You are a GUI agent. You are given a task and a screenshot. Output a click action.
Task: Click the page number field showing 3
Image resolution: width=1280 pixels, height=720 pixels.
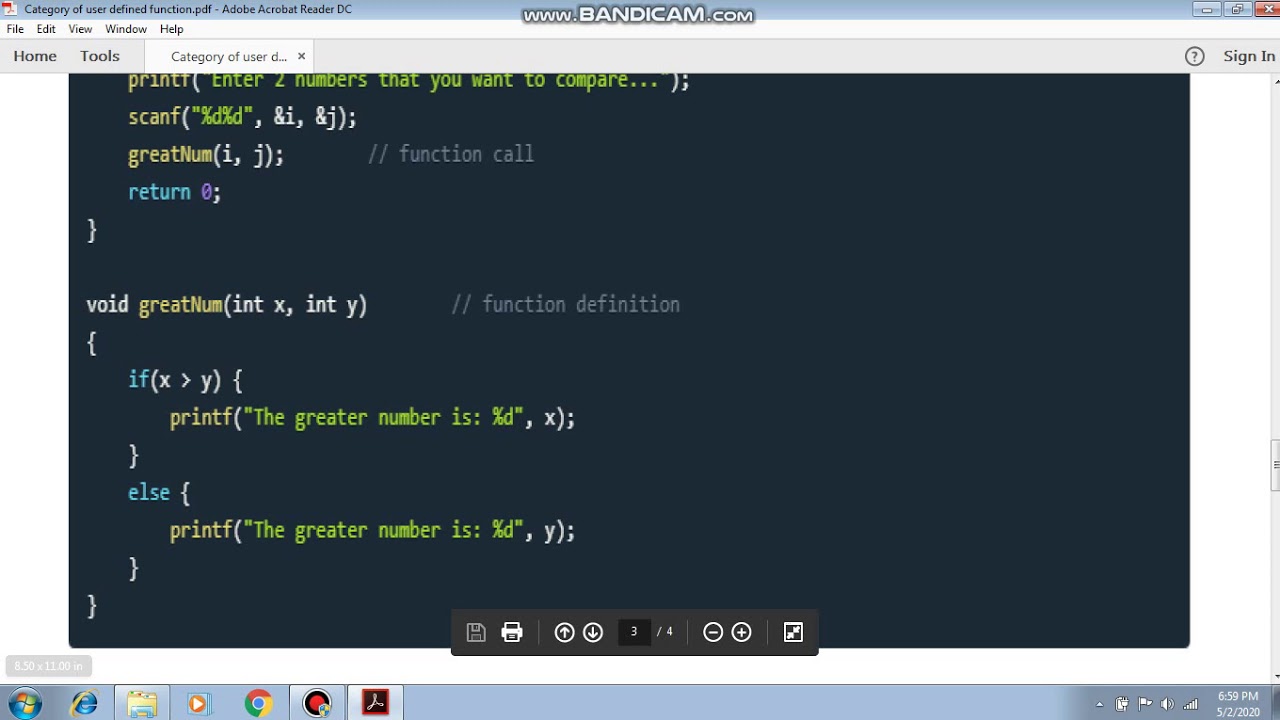634,632
